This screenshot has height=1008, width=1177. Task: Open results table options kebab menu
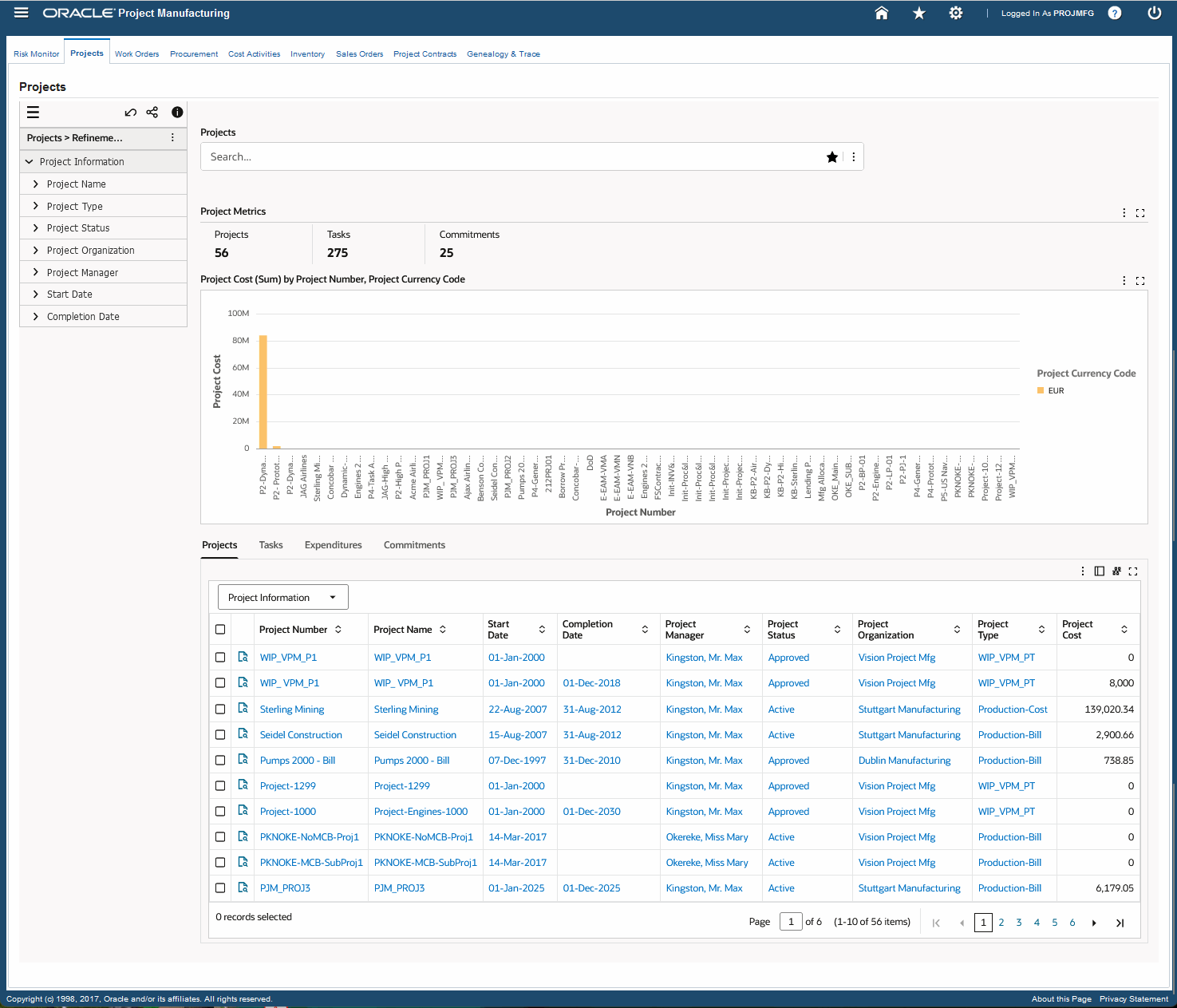[x=1083, y=571]
